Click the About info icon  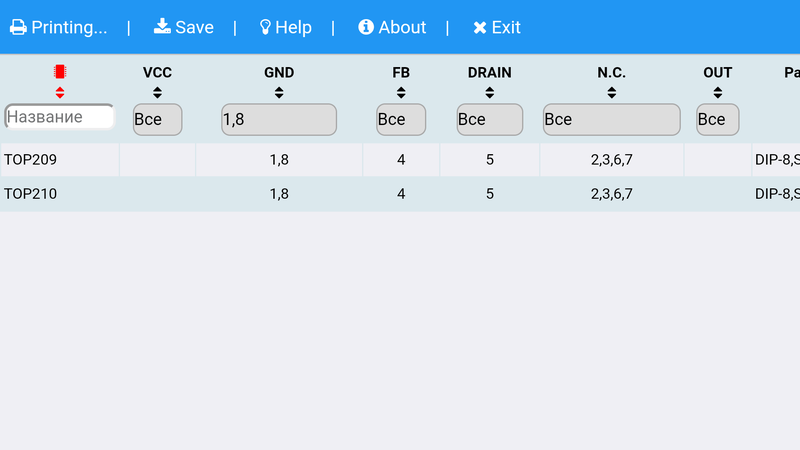[x=366, y=27]
